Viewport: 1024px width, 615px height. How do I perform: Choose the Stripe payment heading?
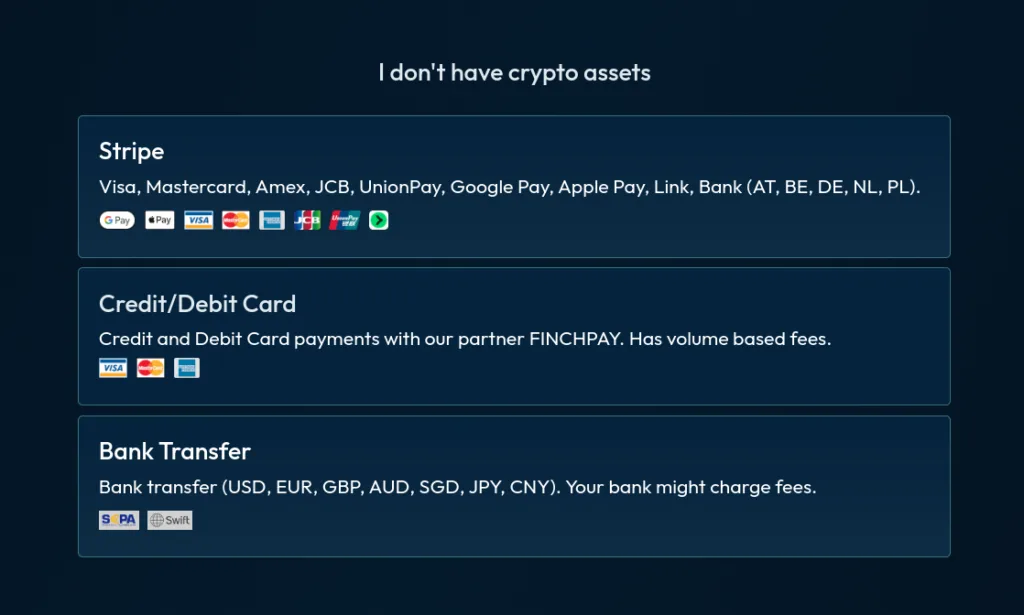pyautogui.click(x=131, y=151)
